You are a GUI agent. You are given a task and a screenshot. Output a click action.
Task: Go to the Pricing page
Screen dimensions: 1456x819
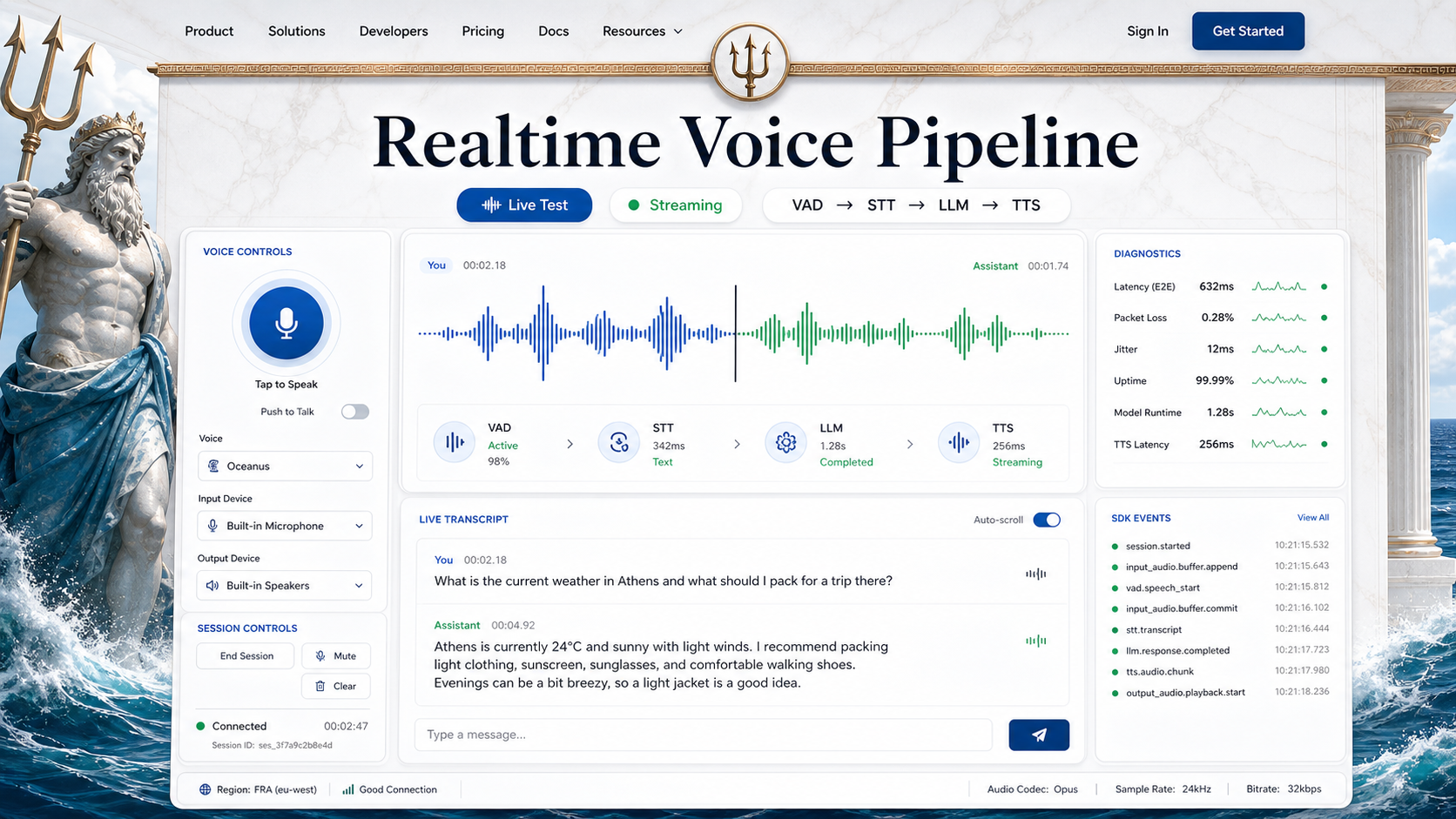pos(483,31)
